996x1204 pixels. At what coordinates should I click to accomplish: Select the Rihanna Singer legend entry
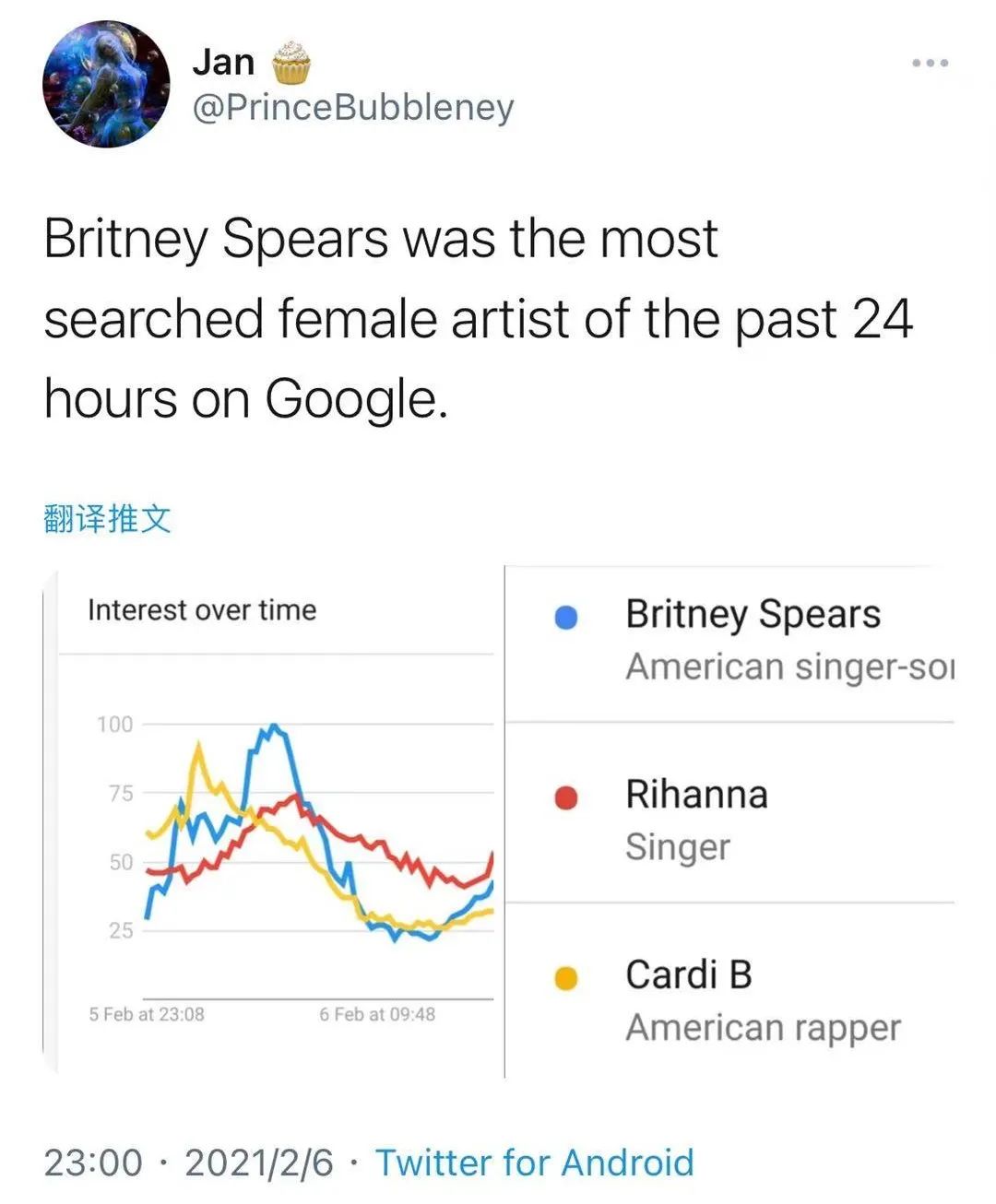[x=730, y=813]
